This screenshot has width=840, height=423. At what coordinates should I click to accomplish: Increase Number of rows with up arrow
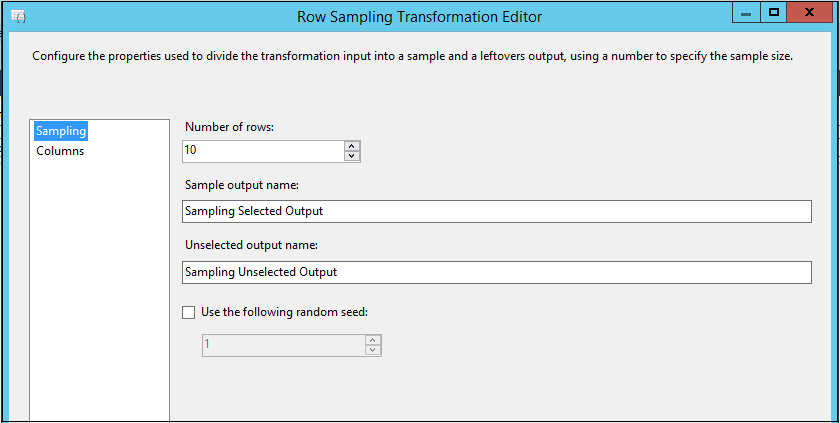point(351,146)
